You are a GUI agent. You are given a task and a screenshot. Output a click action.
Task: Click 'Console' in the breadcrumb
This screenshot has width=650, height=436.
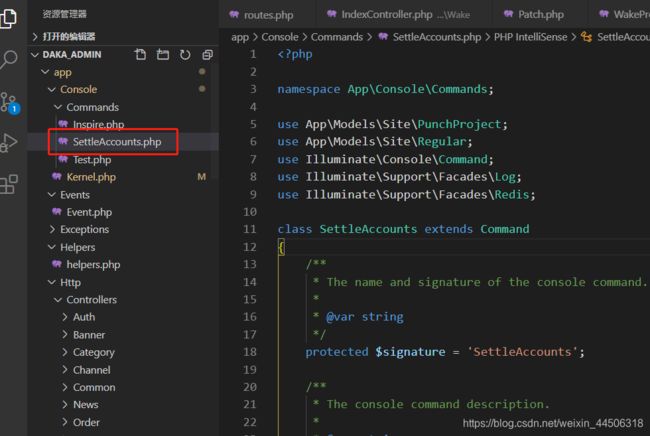point(280,37)
